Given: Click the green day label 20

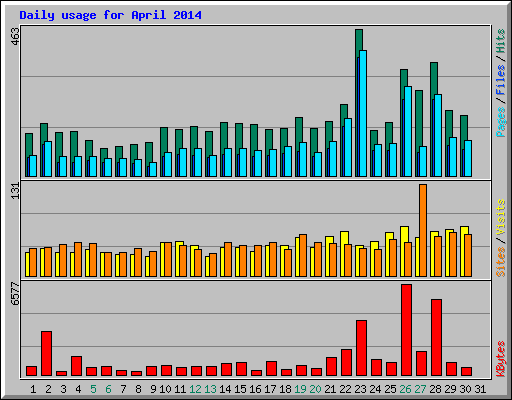Looking at the screenshot, I should pos(315,389).
